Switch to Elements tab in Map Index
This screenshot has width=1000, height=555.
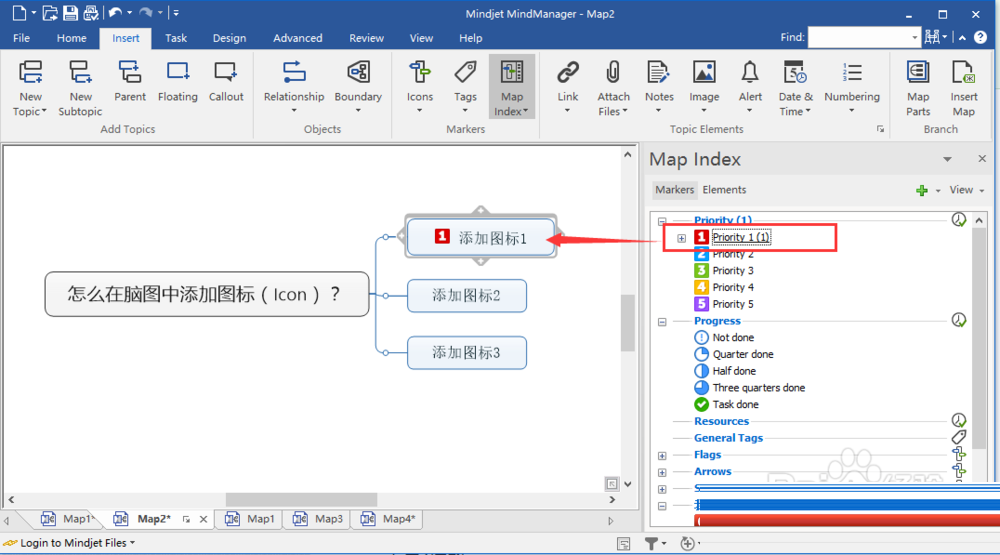(724, 190)
